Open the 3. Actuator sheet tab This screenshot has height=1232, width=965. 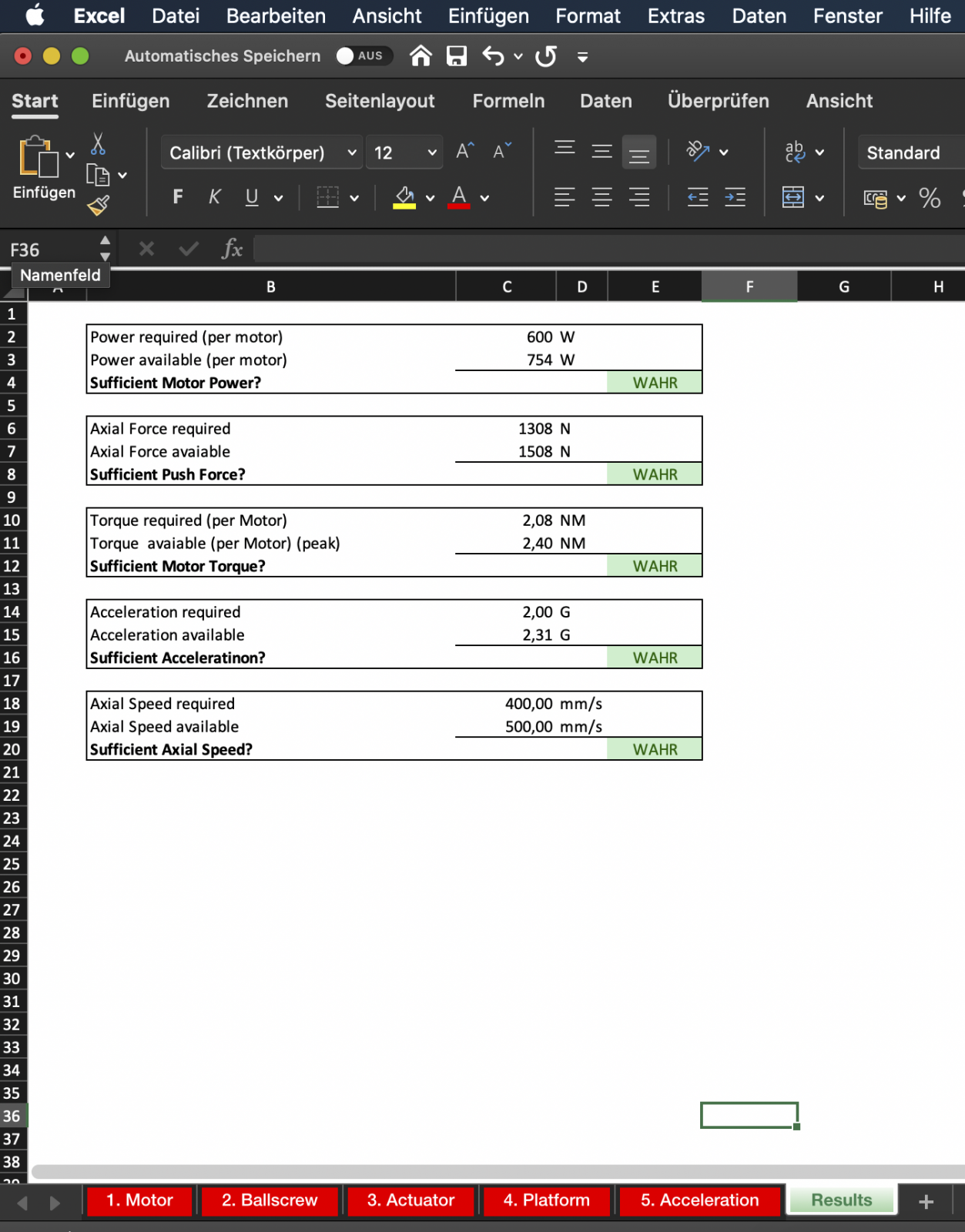410,1200
